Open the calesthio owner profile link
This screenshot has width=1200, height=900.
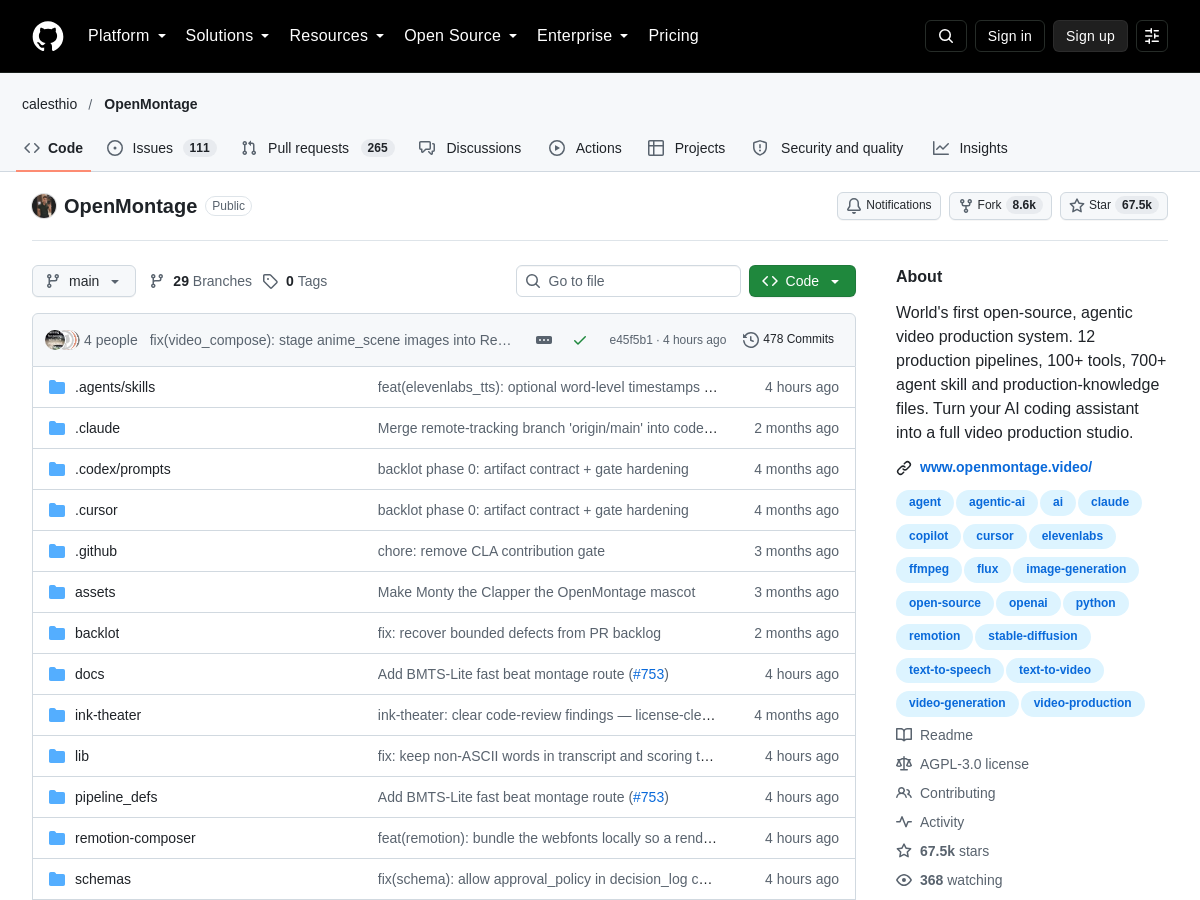click(x=50, y=104)
